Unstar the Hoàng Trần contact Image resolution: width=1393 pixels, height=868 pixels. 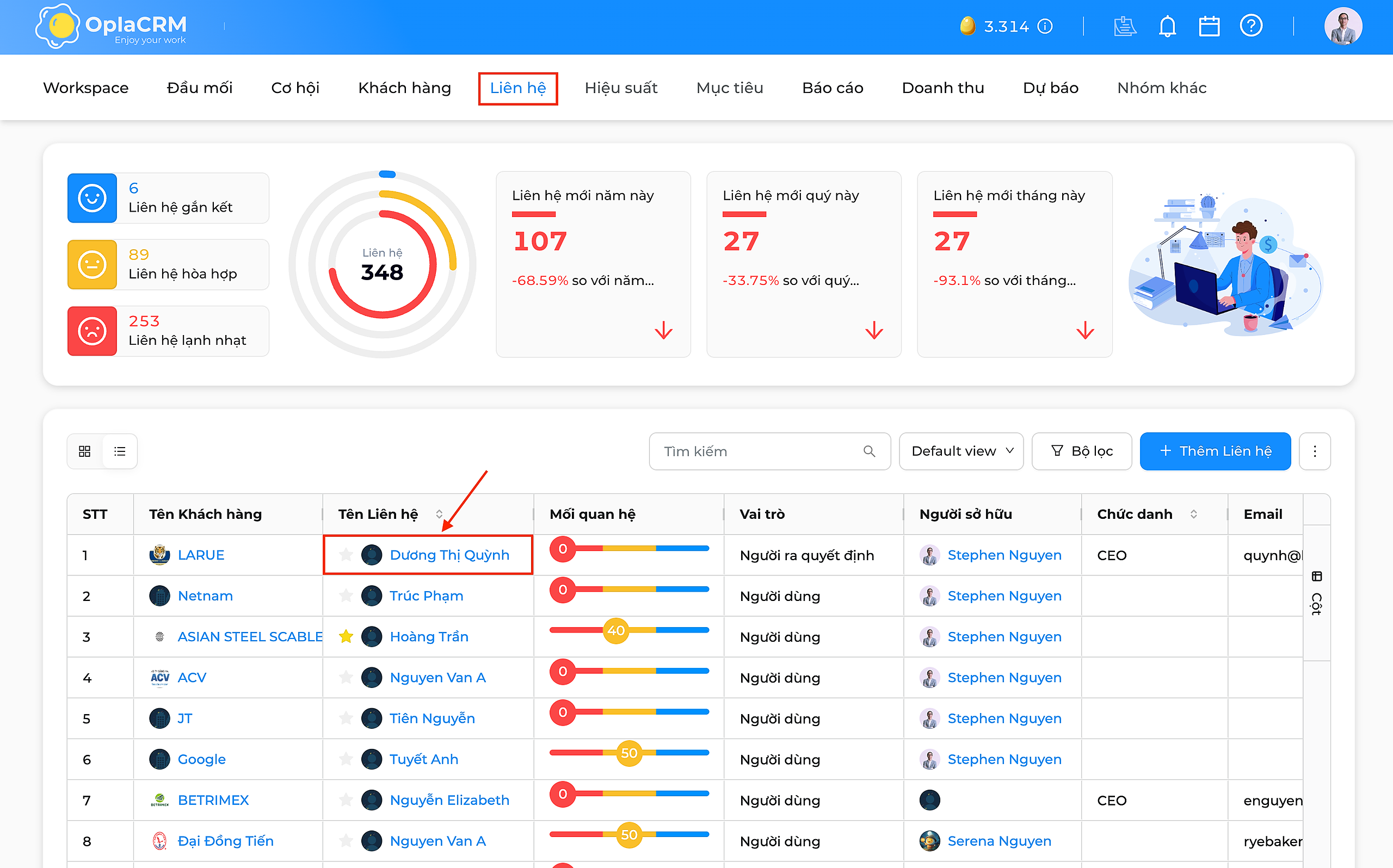click(346, 636)
